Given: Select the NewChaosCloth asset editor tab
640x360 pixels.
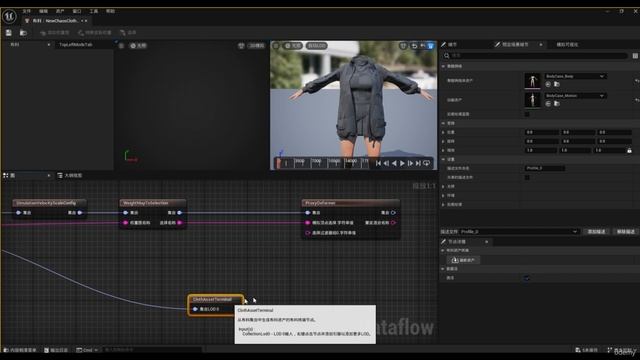Looking at the screenshot, I should (56, 21).
